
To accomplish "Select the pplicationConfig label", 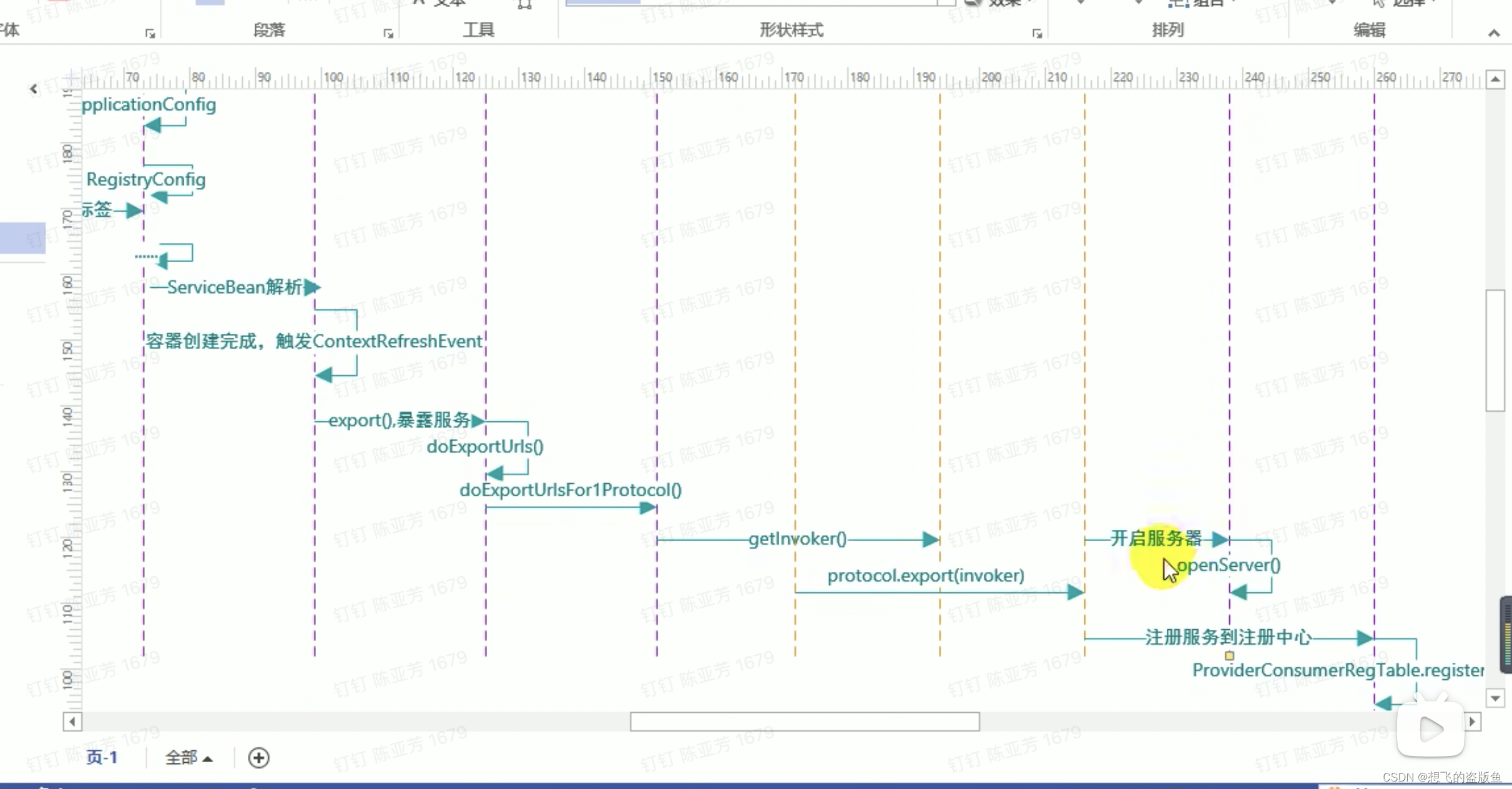I will [149, 105].
